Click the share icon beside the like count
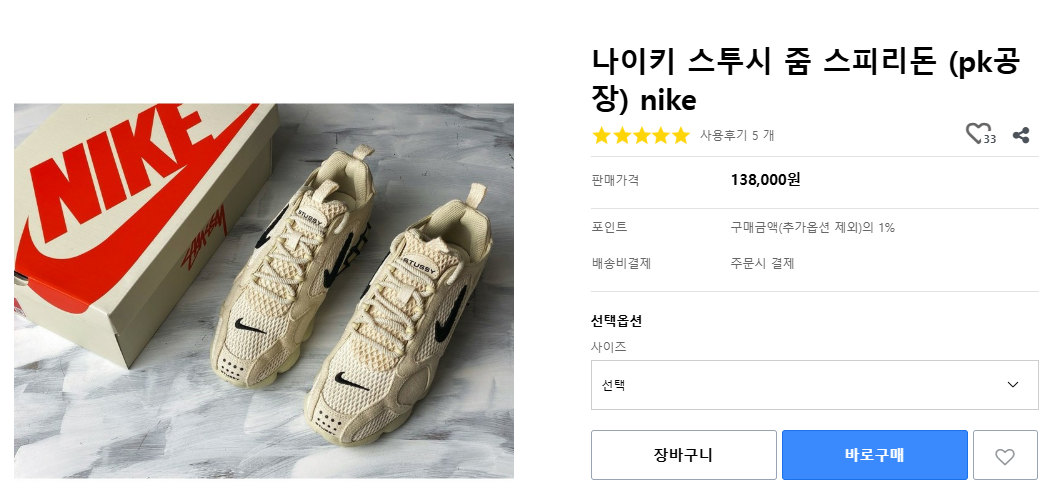The height and width of the screenshot is (493, 1044). [x=1021, y=135]
